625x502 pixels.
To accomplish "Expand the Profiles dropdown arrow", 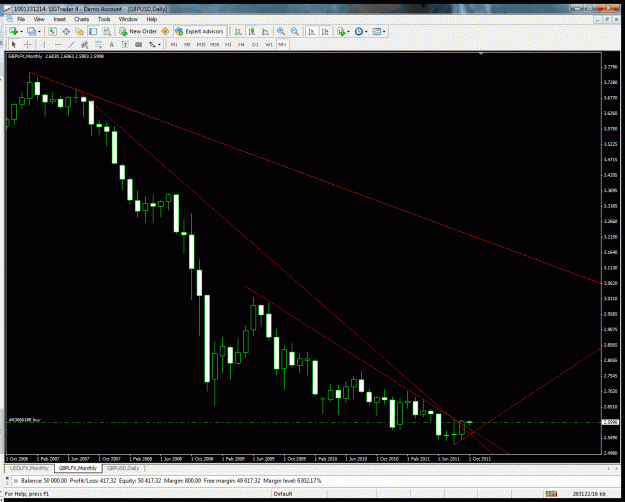I will (39, 32).
